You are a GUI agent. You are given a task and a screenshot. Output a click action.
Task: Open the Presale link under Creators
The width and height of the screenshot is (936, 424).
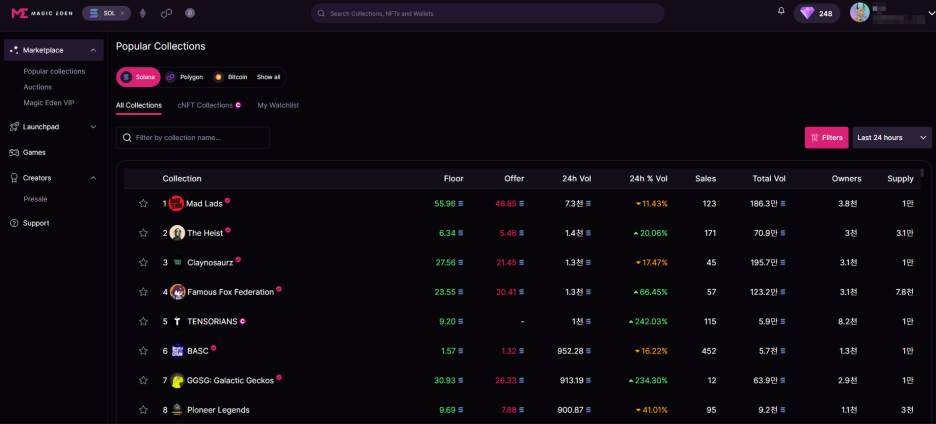(x=35, y=199)
